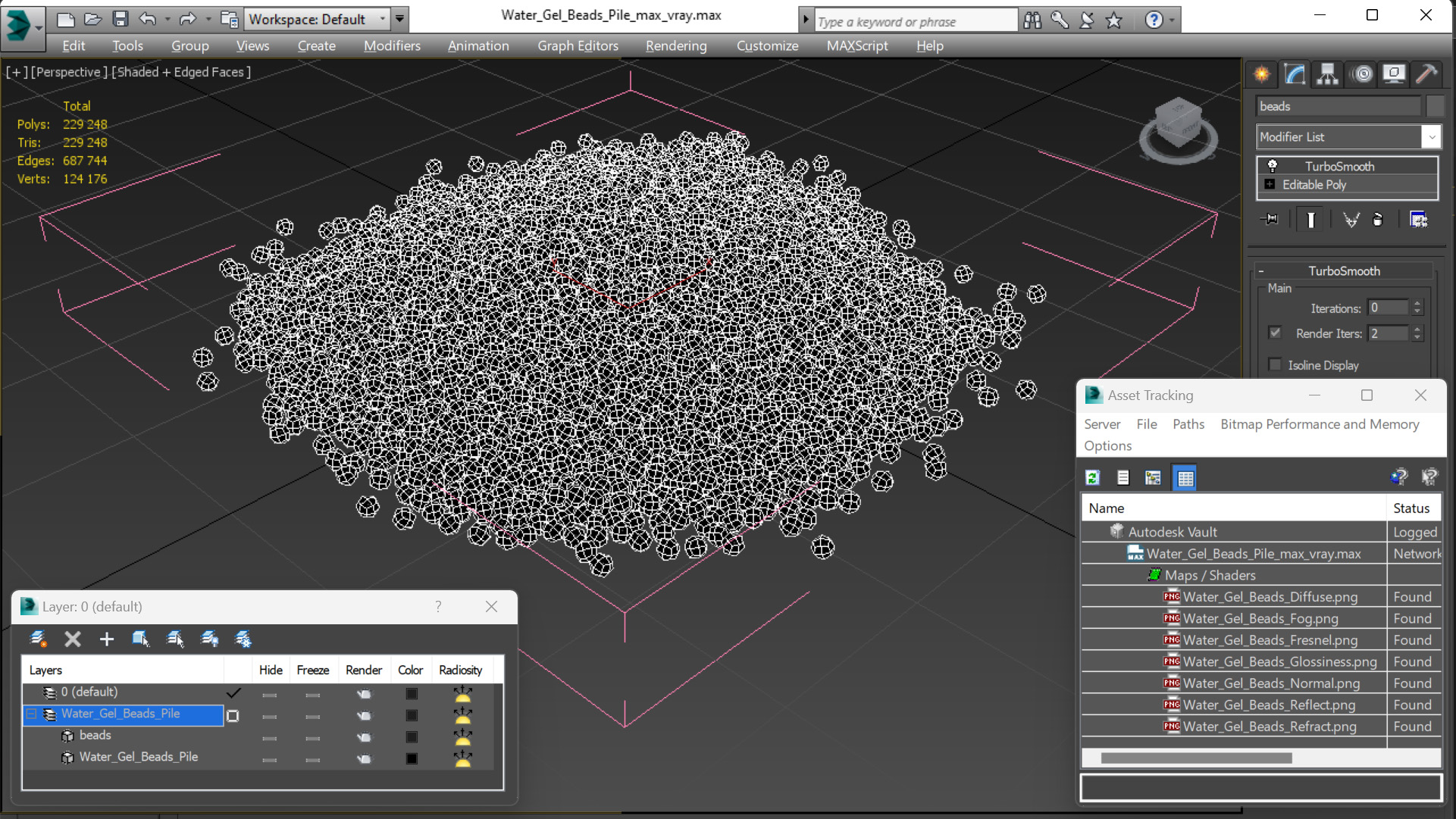
Task: Open Bitmap Performance and Memory menu
Action: (x=1320, y=424)
